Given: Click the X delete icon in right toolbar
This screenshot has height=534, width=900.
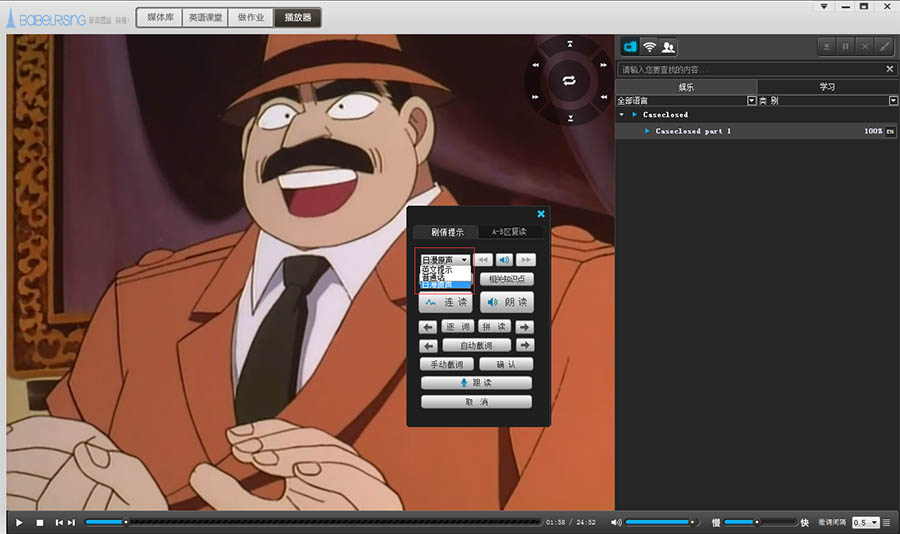Looking at the screenshot, I should (x=865, y=47).
